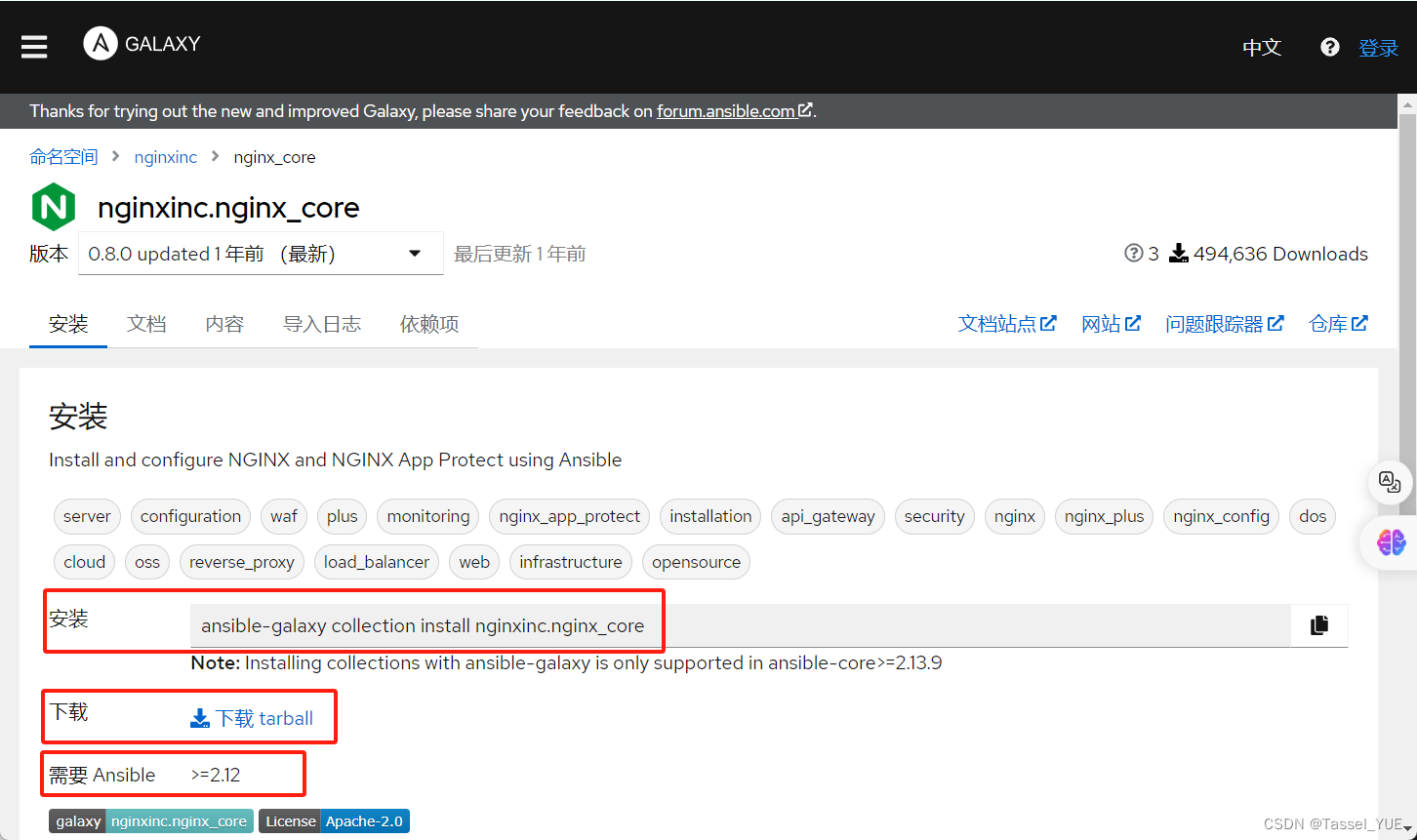This screenshot has height=840, width=1417.
Task: Switch to the 文档 tab
Action: [146, 324]
